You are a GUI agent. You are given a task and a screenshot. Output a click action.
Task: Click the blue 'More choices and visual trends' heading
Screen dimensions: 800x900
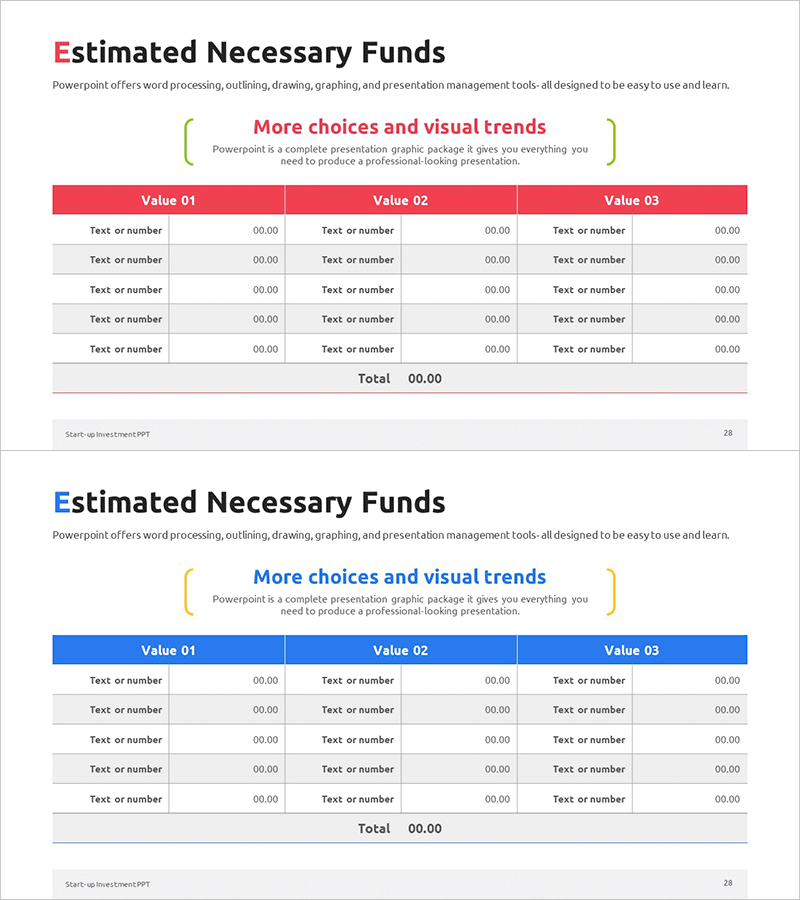399,577
